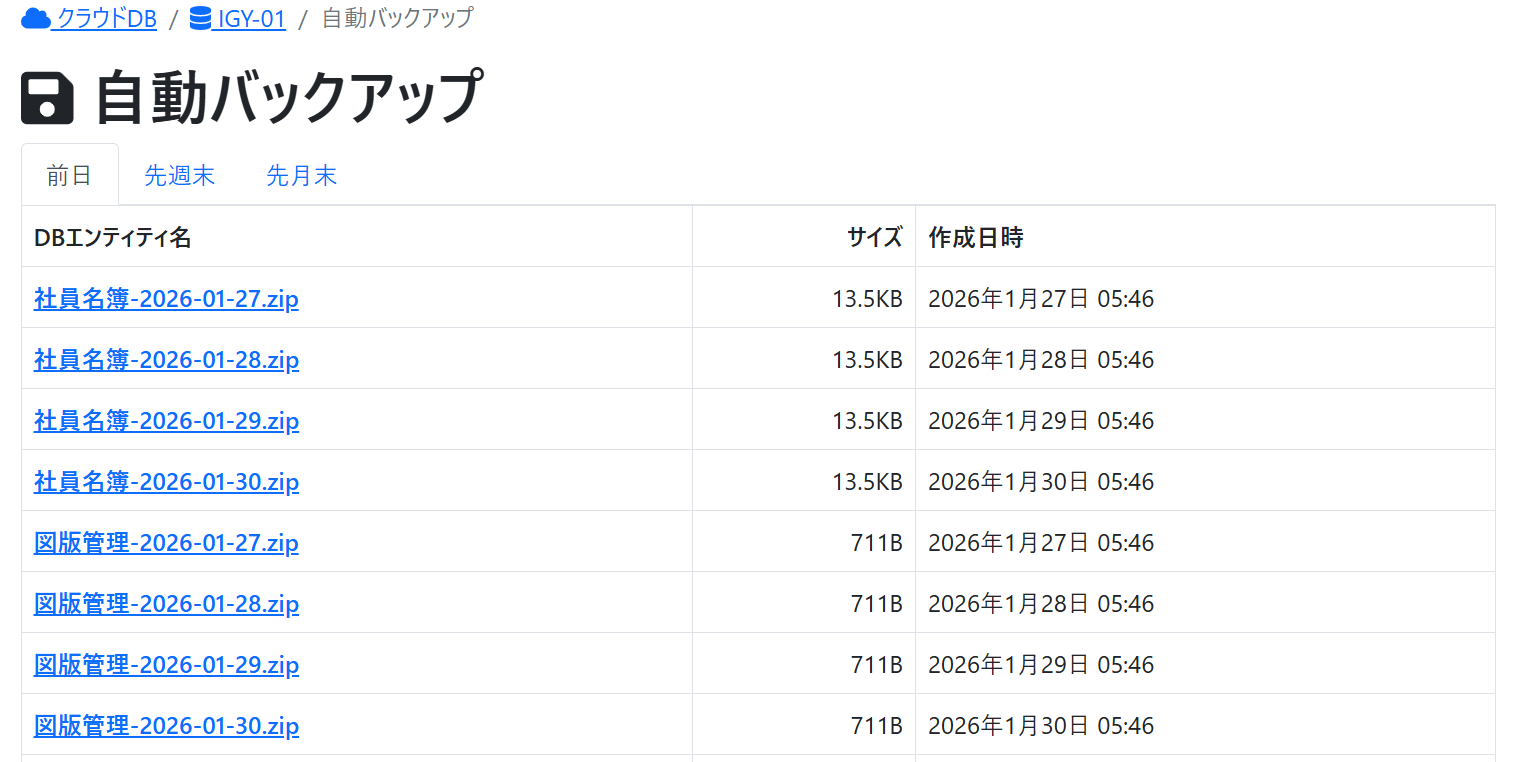Switch to the 先週末 tab
Viewport: 1517px width, 762px height.
click(179, 176)
